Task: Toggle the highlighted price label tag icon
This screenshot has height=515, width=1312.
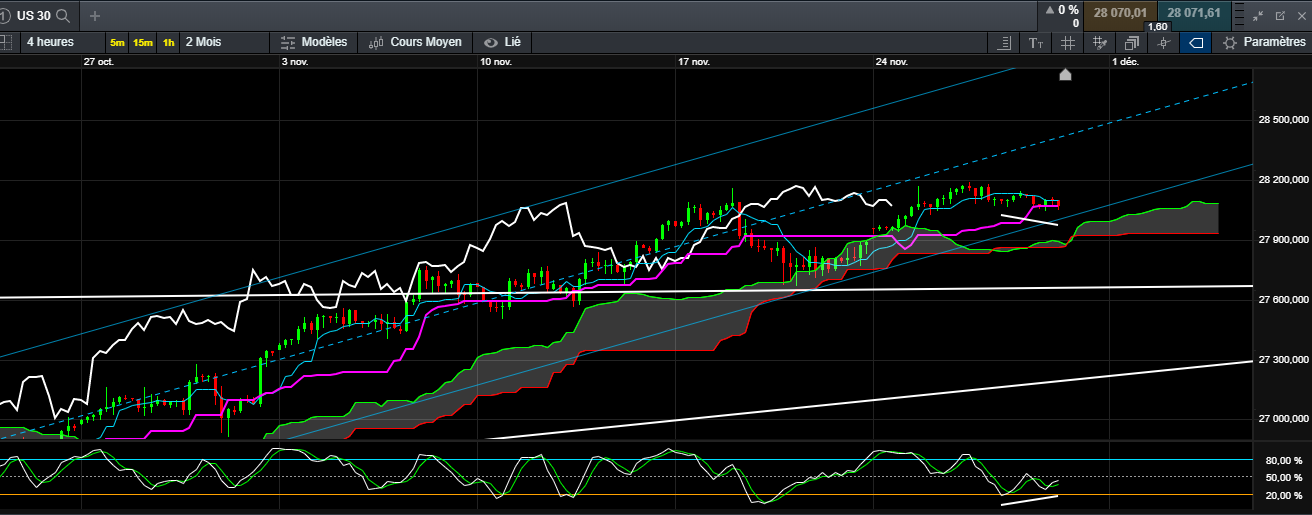Action: [1195, 43]
